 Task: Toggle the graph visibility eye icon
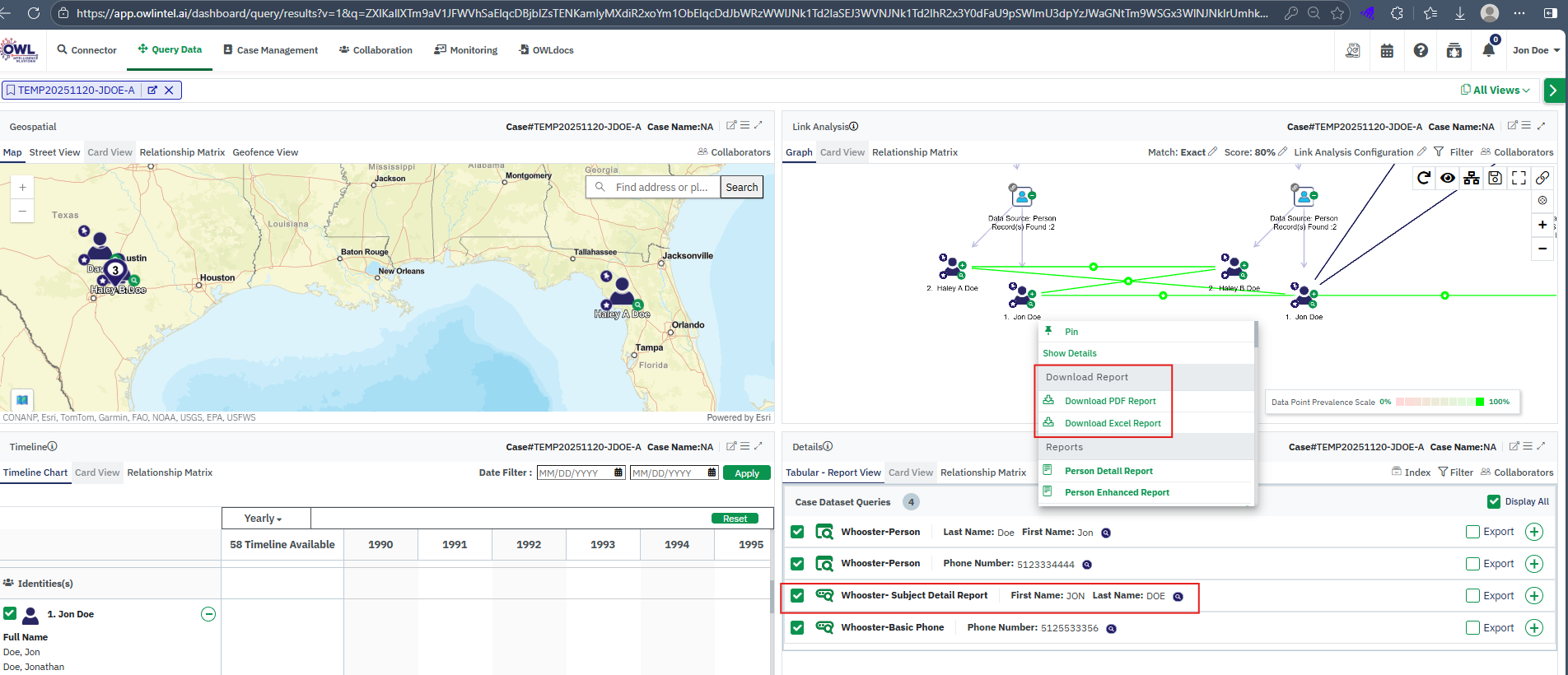[1448, 178]
